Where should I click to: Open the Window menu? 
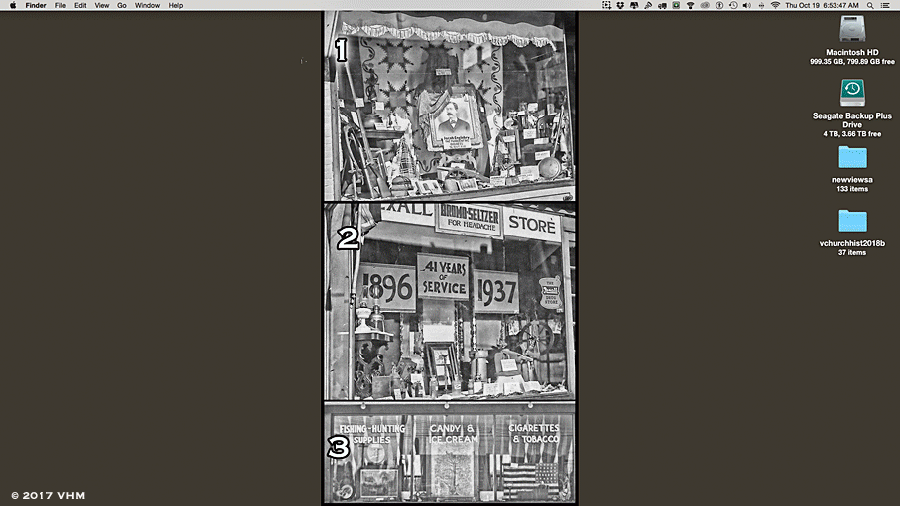coord(147,5)
